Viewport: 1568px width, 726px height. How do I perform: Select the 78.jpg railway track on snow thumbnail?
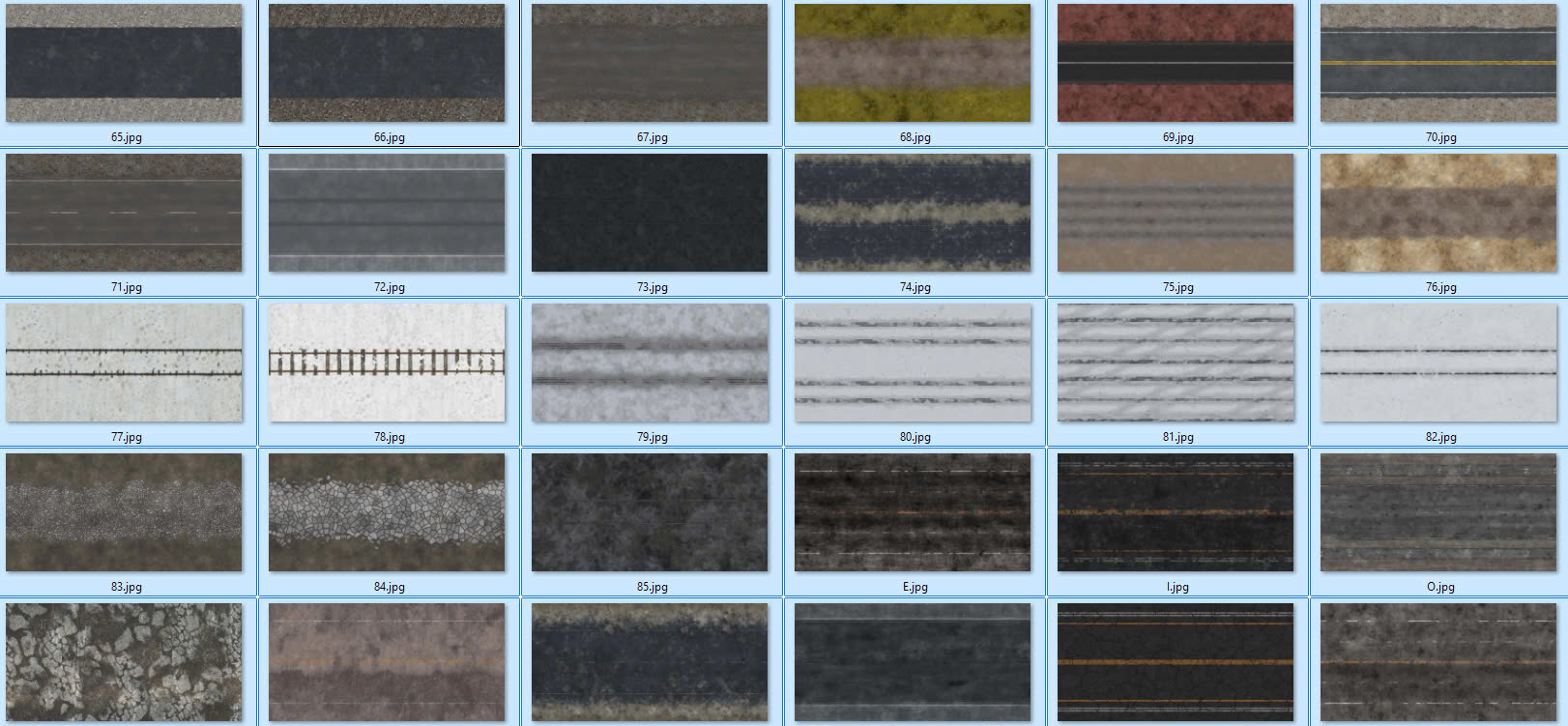[387, 363]
